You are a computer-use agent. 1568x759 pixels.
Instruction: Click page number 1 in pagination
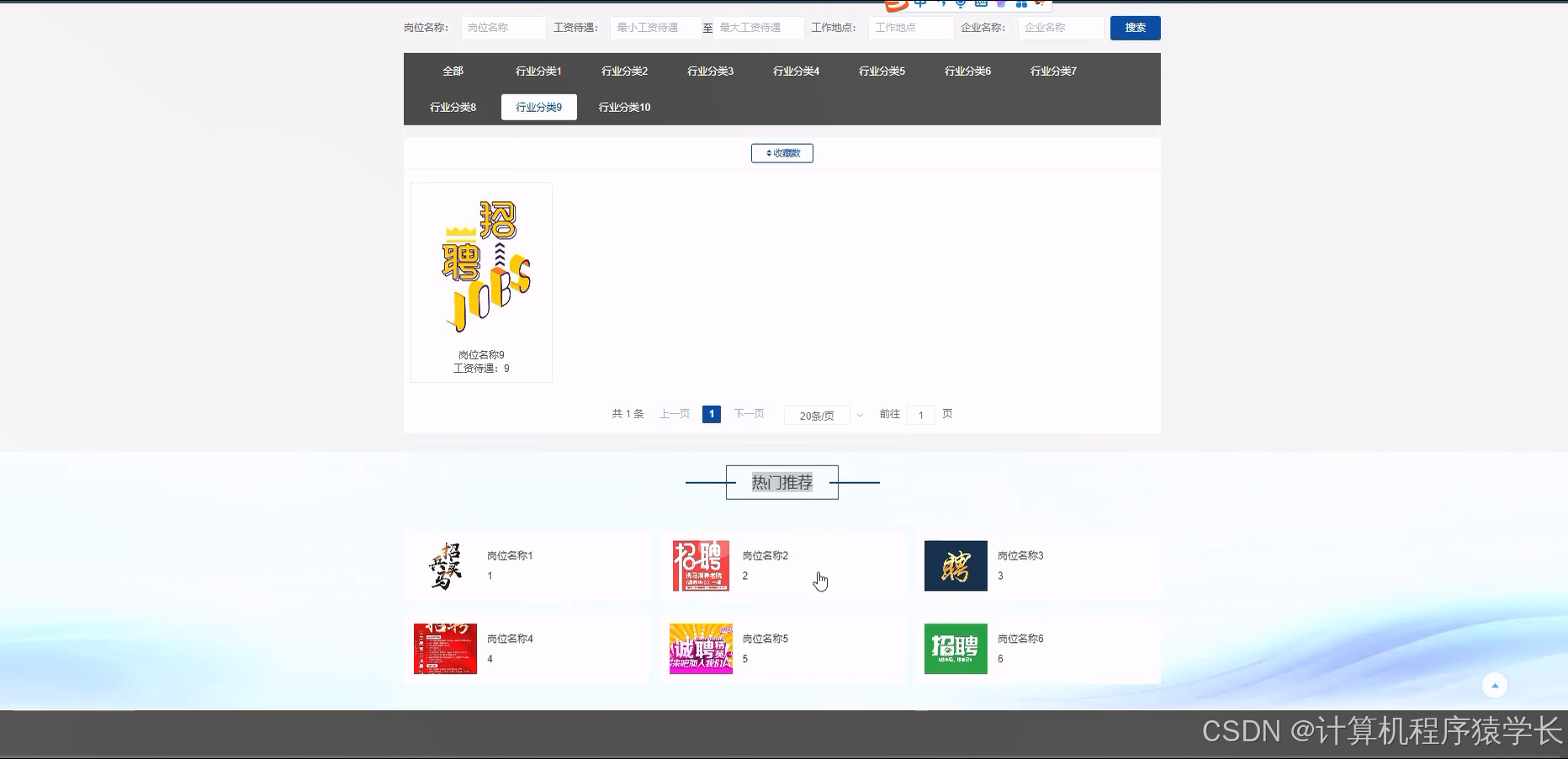coord(712,414)
